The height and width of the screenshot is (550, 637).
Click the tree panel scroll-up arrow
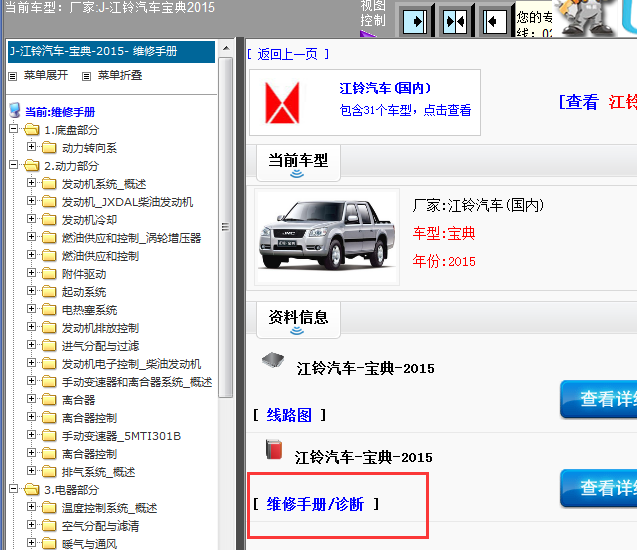click(226, 49)
